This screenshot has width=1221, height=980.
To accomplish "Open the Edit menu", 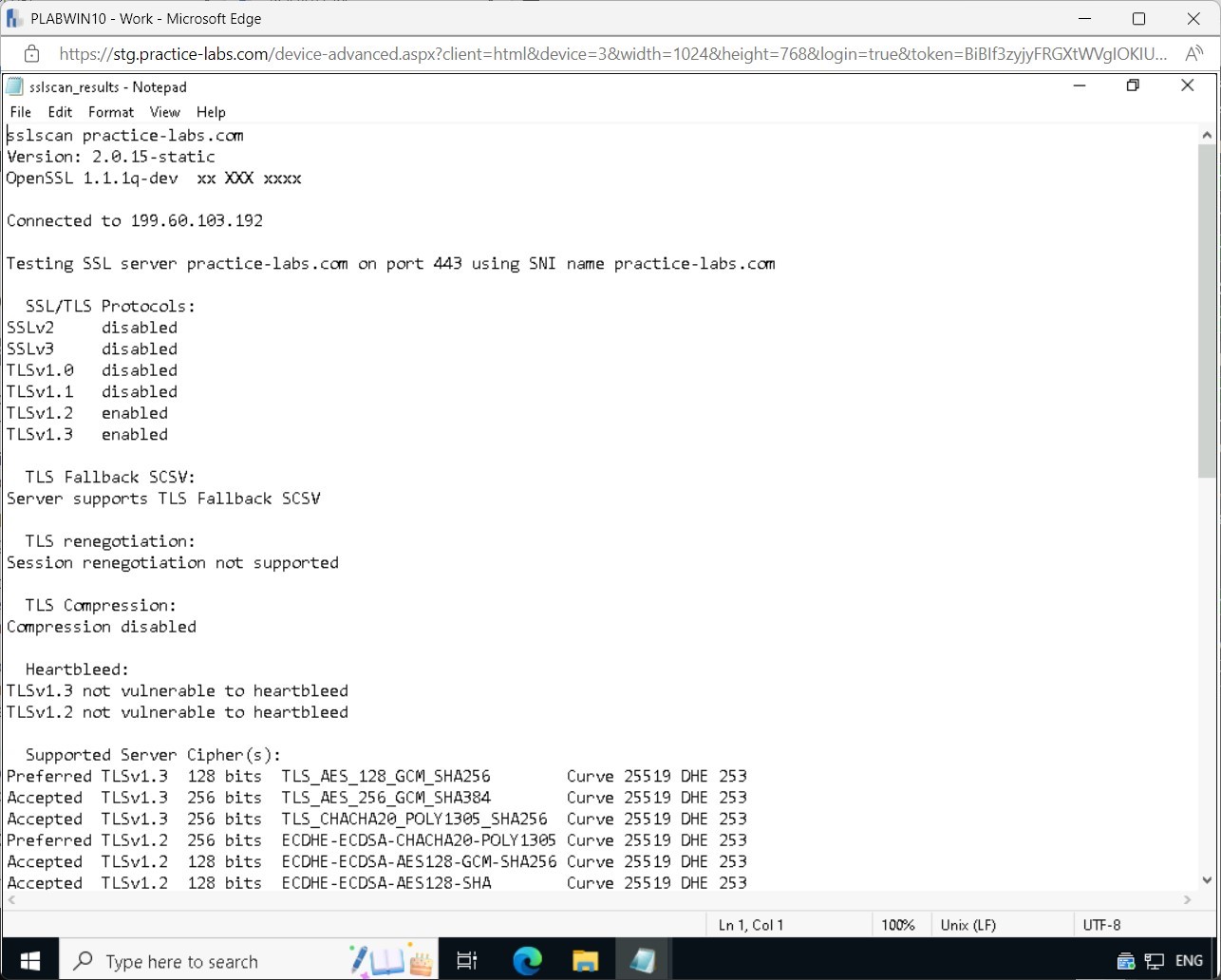I will coord(60,112).
